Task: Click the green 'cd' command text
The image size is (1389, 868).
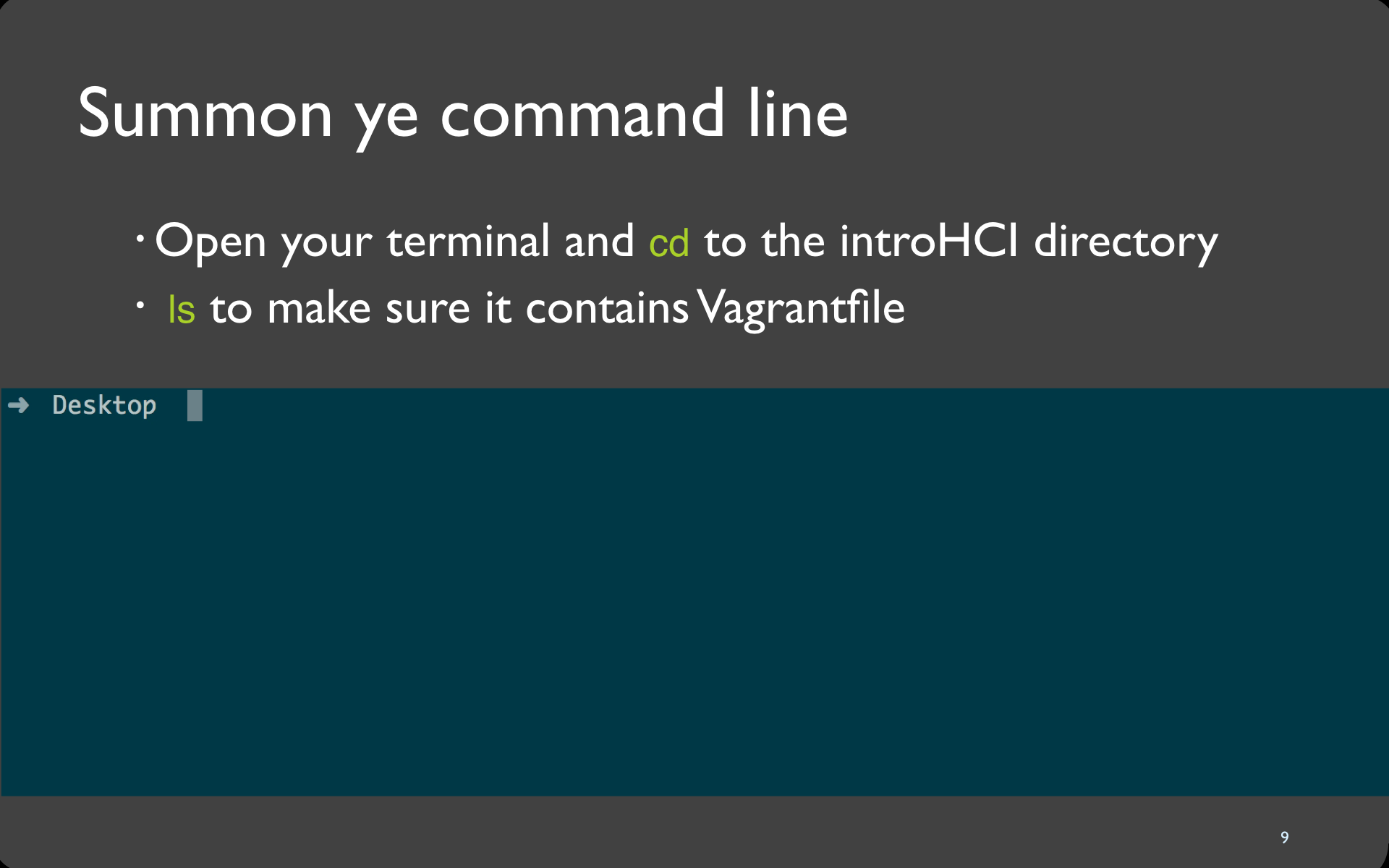Action: coord(668,244)
